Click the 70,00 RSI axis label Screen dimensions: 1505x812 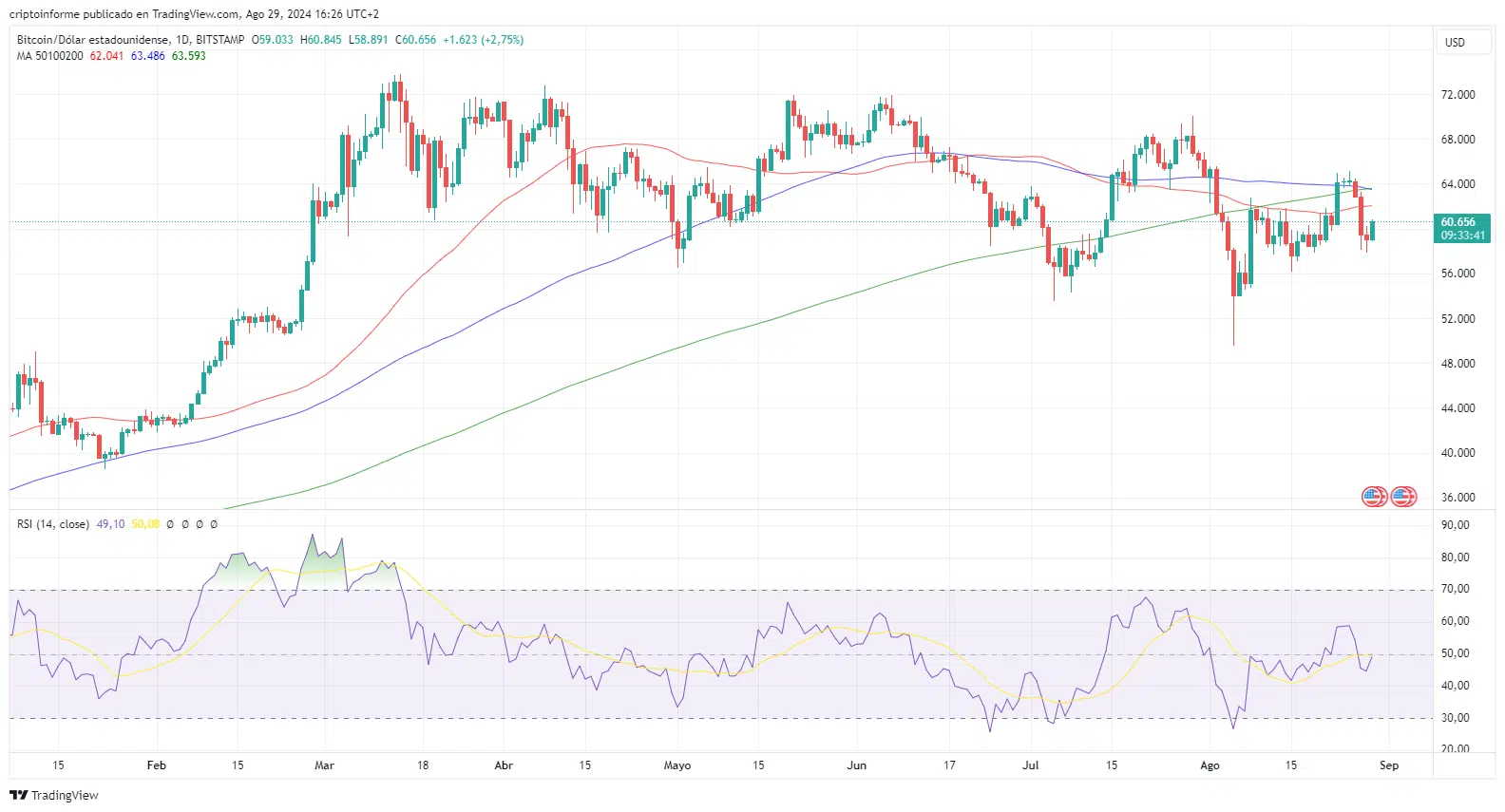pyautogui.click(x=1456, y=589)
